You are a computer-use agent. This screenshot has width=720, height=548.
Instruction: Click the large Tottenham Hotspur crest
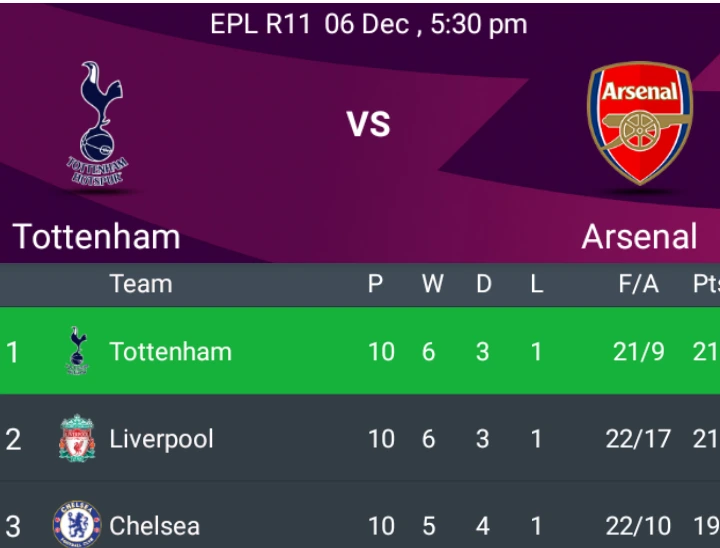[x=97, y=124]
